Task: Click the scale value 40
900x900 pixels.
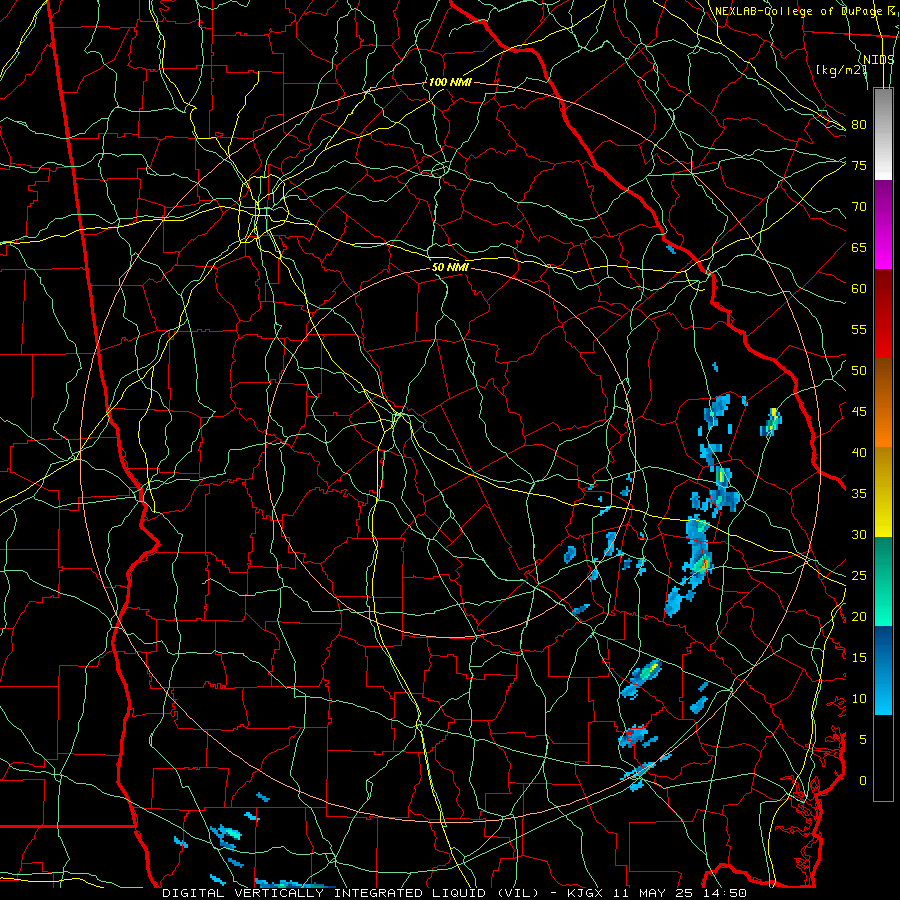Action: (x=859, y=452)
